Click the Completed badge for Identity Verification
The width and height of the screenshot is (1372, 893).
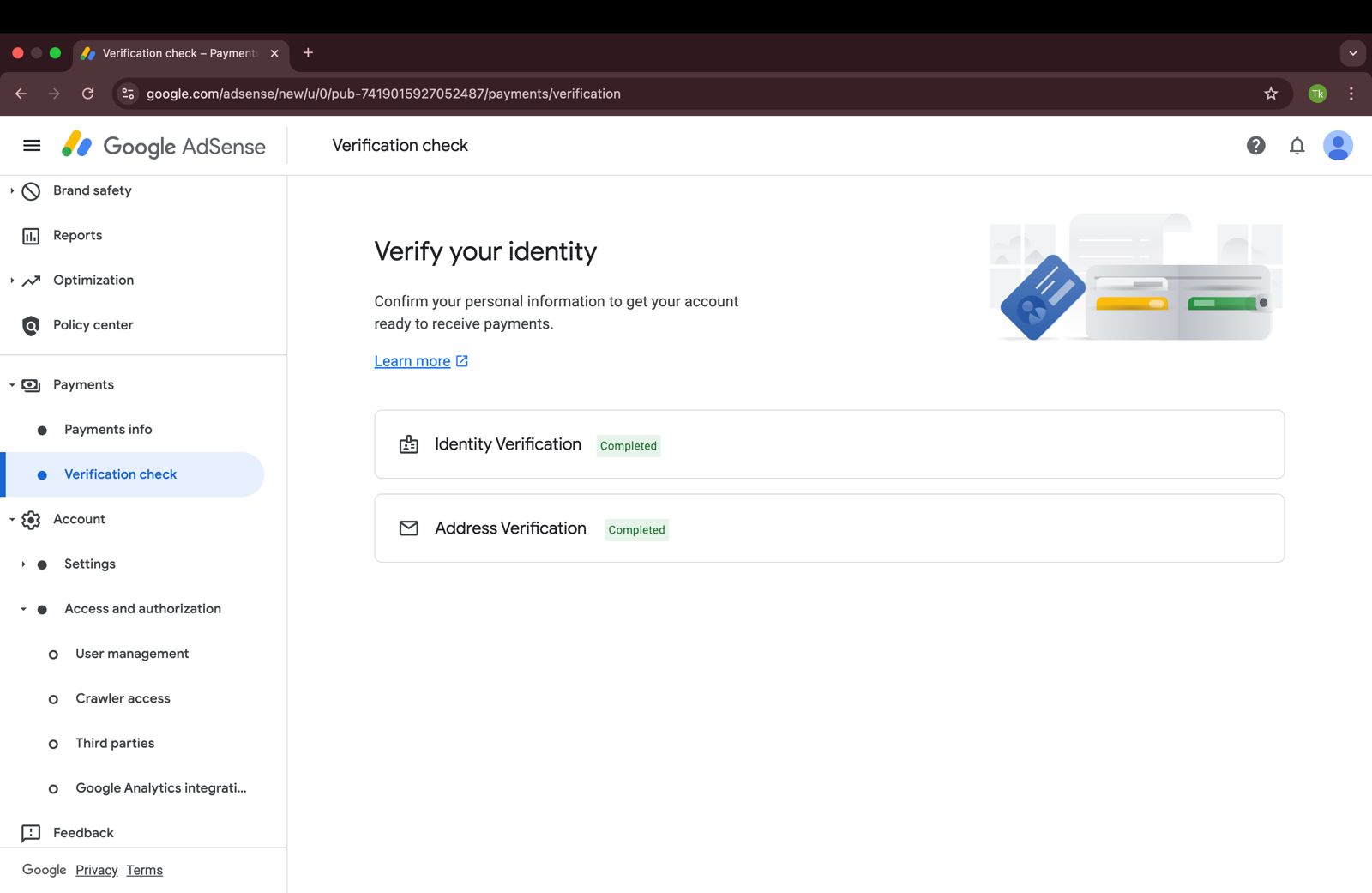tap(629, 446)
